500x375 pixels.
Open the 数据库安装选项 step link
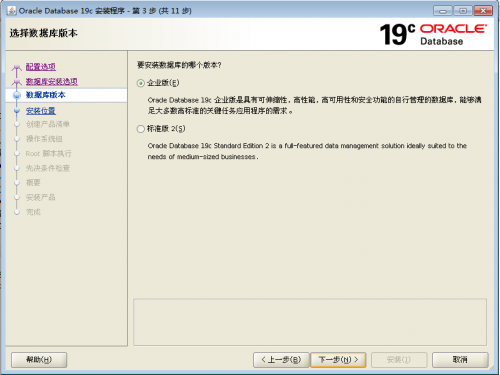52,82
